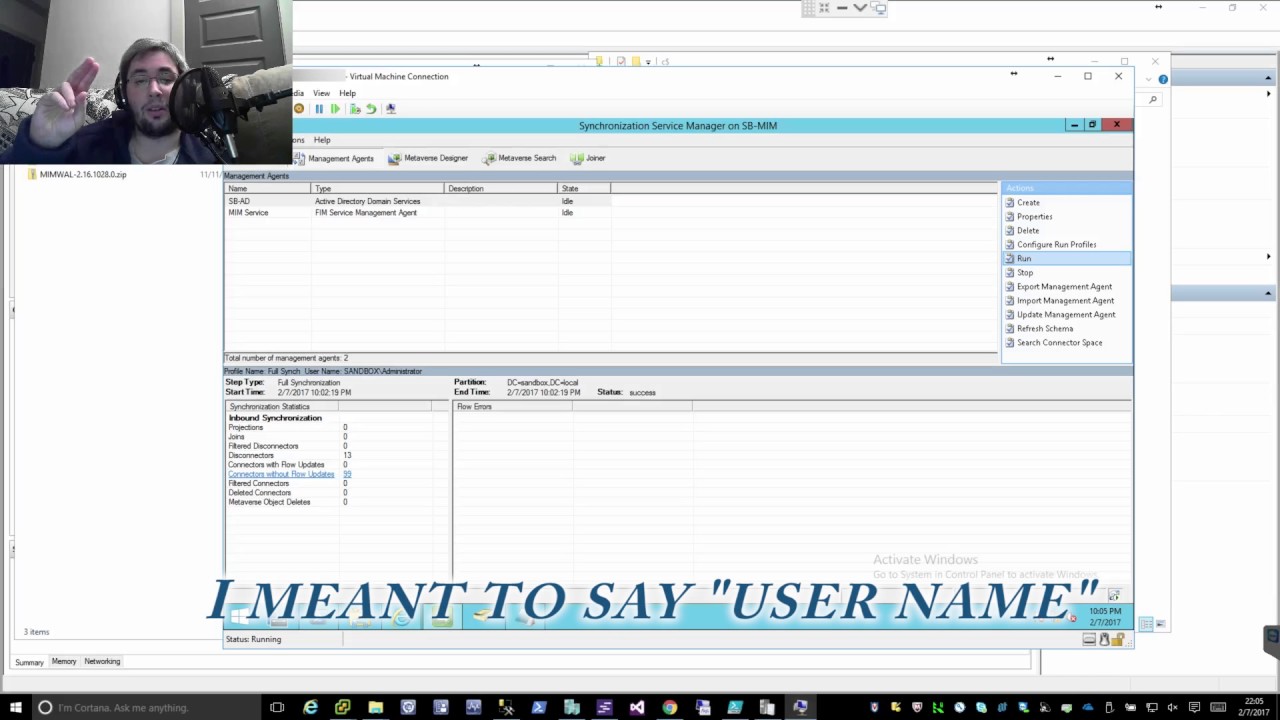Screen dimensions: 1280x720
Task: Click Export Management Agent
Action: click(x=1064, y=287)
